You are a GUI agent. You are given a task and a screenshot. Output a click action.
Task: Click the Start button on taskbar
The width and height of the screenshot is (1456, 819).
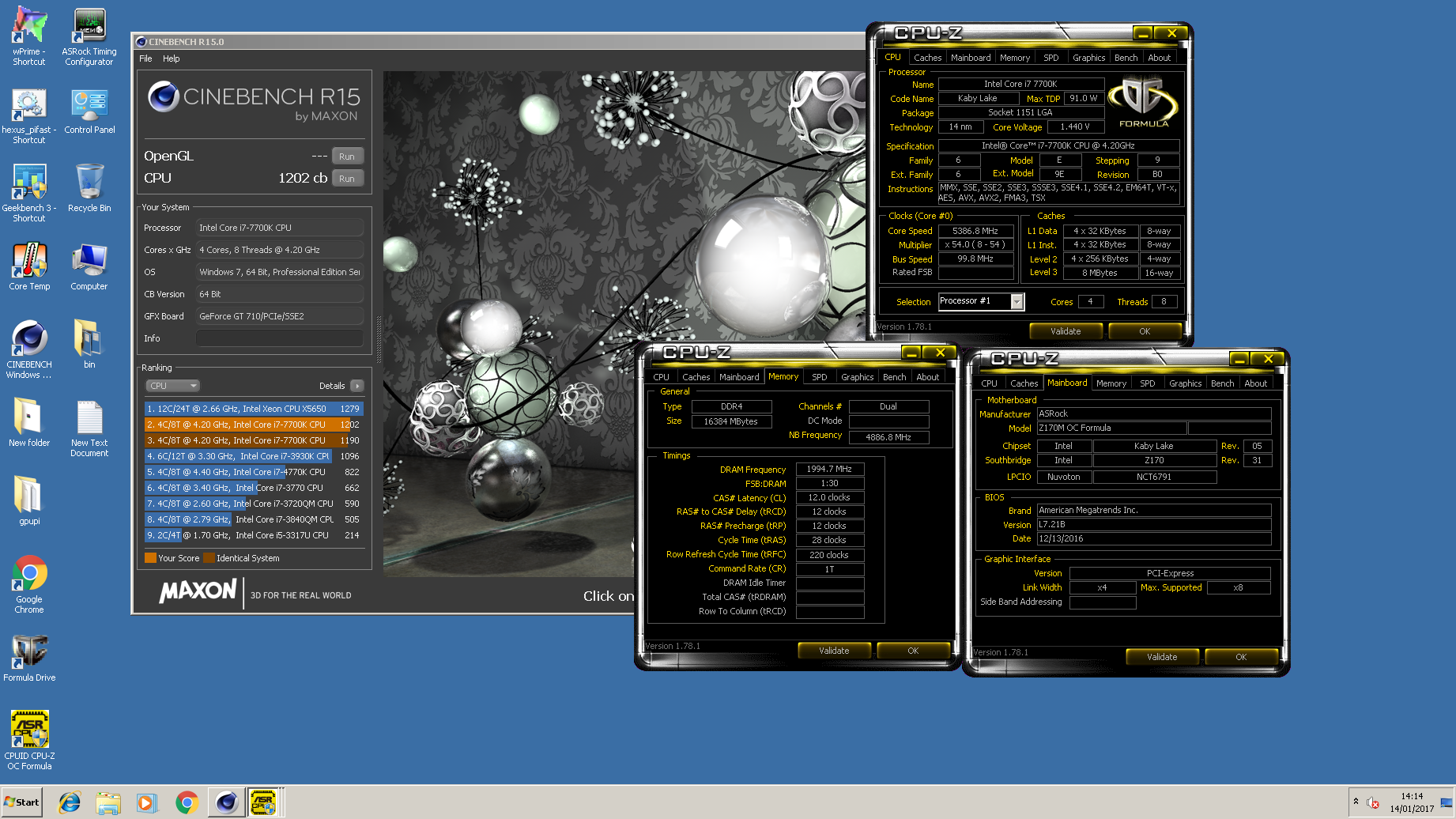21,802
